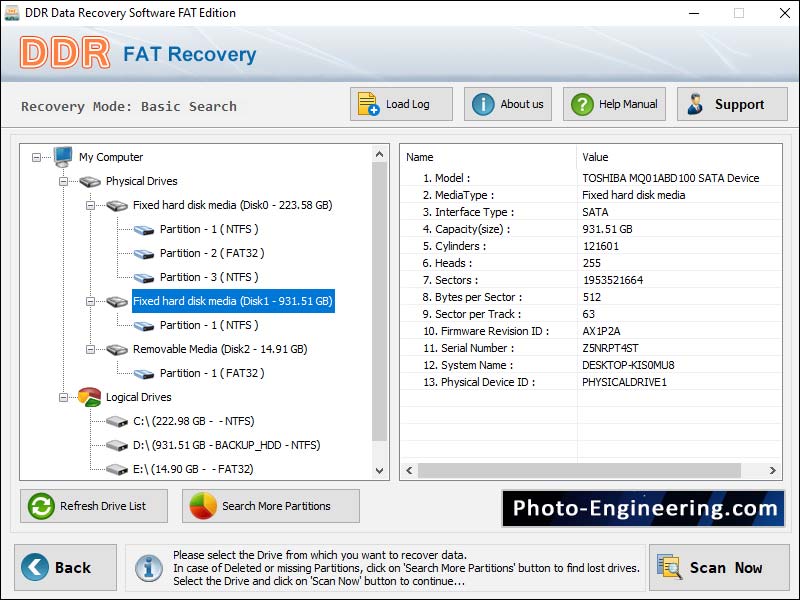Click the Support person icon
This screenshot has height=600, width=800.
pyautogui.click(x=696, y=103)
